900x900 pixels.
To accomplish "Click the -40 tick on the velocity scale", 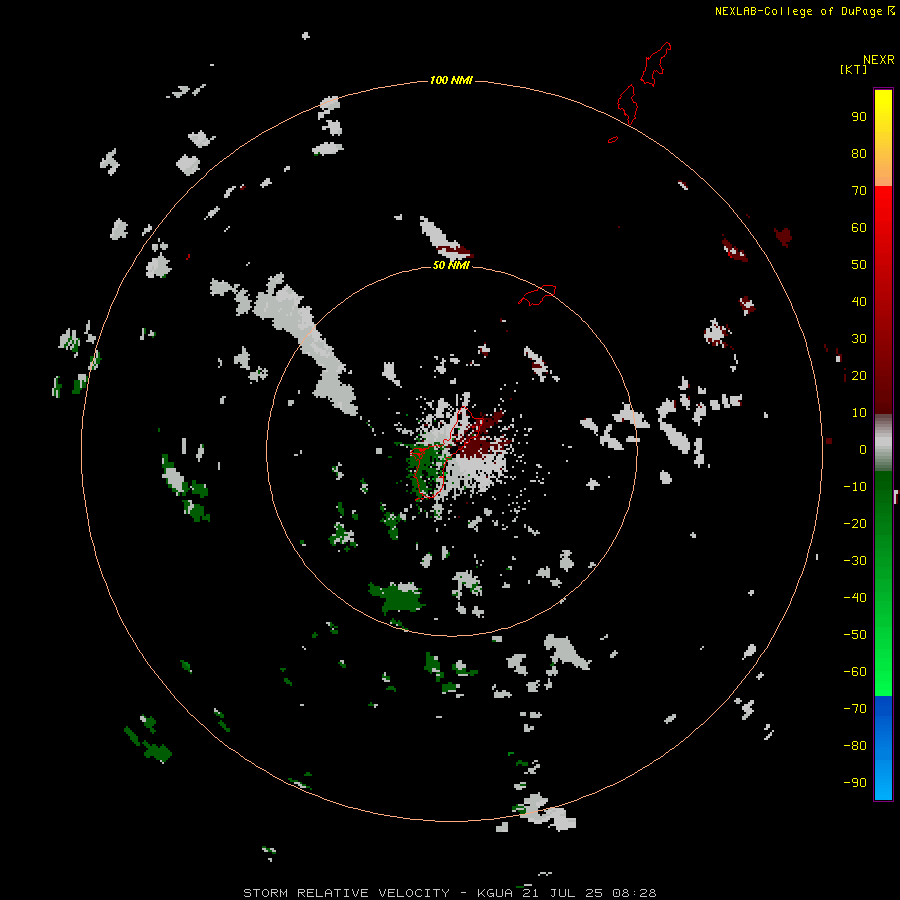I will pyautogui.click(x=855, y=598).
